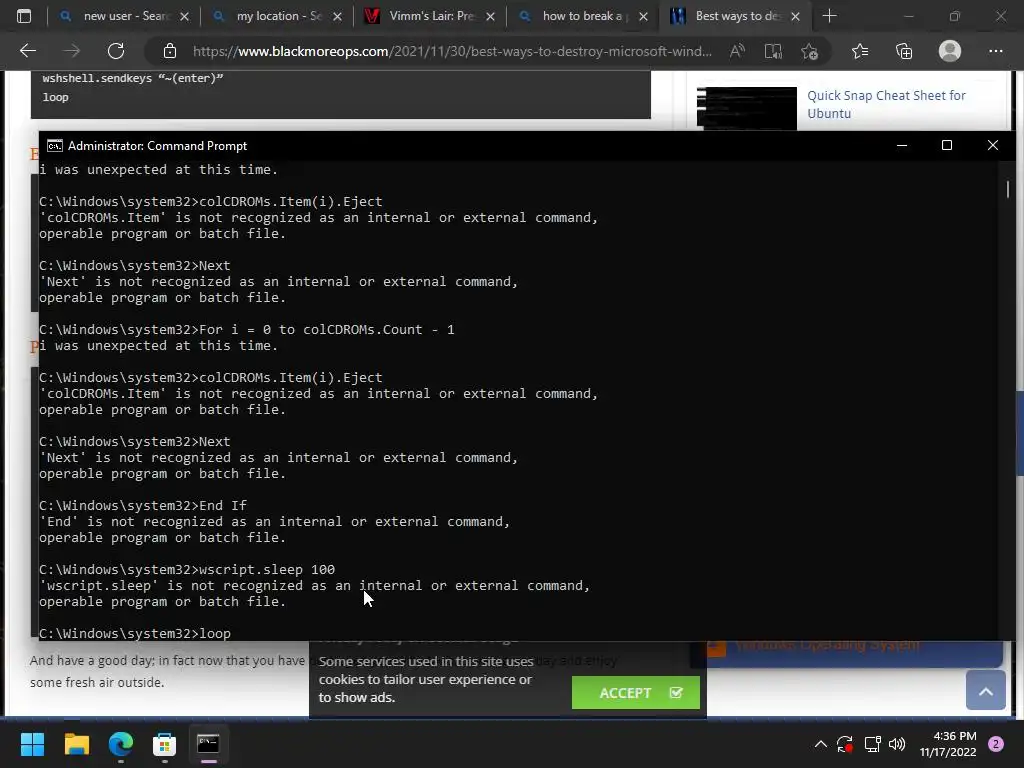
Task: Click 'wshshell.sendkeys' code line on webpage
Action: 133,78
